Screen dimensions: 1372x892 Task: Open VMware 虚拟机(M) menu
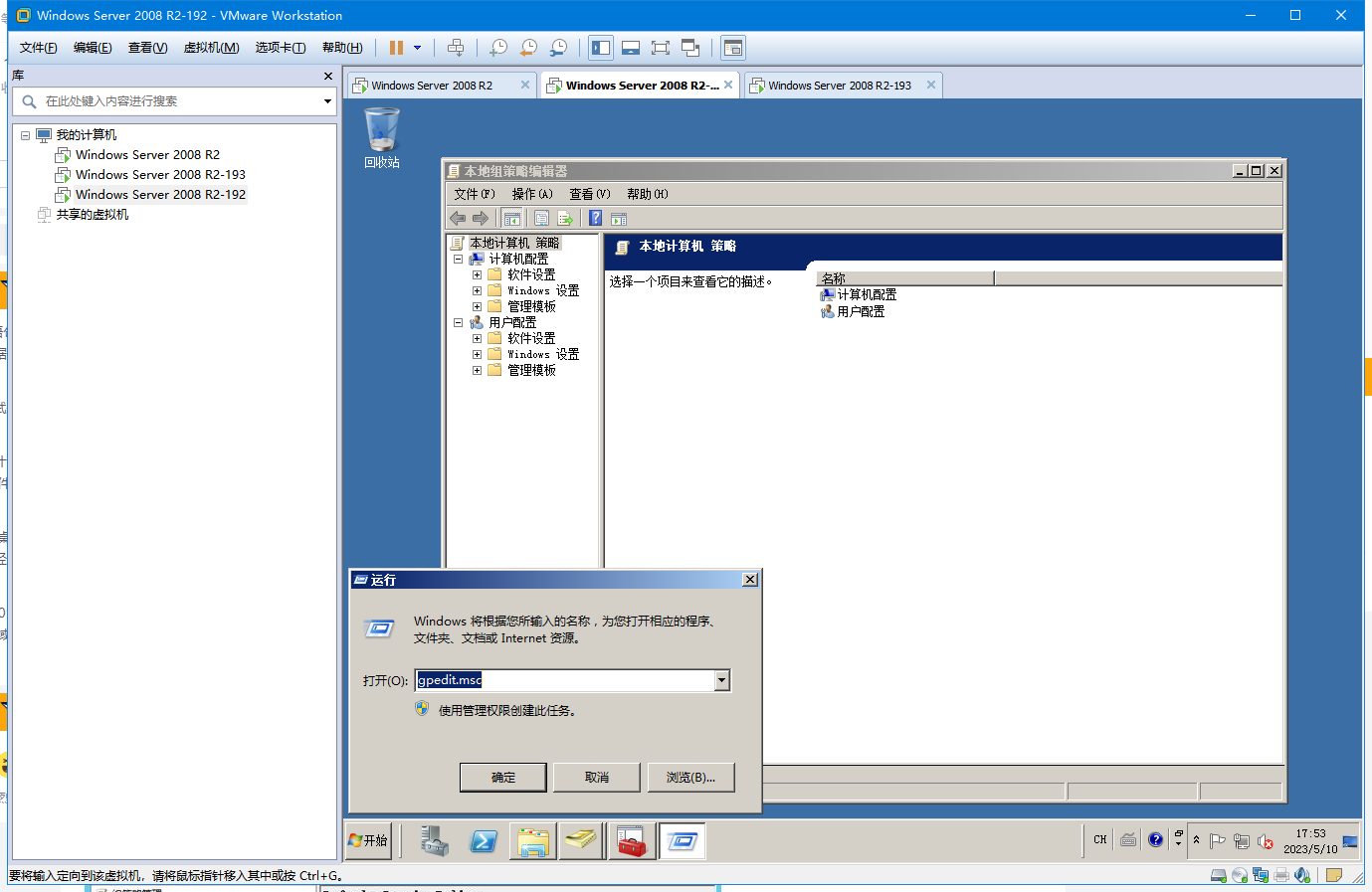211,48
